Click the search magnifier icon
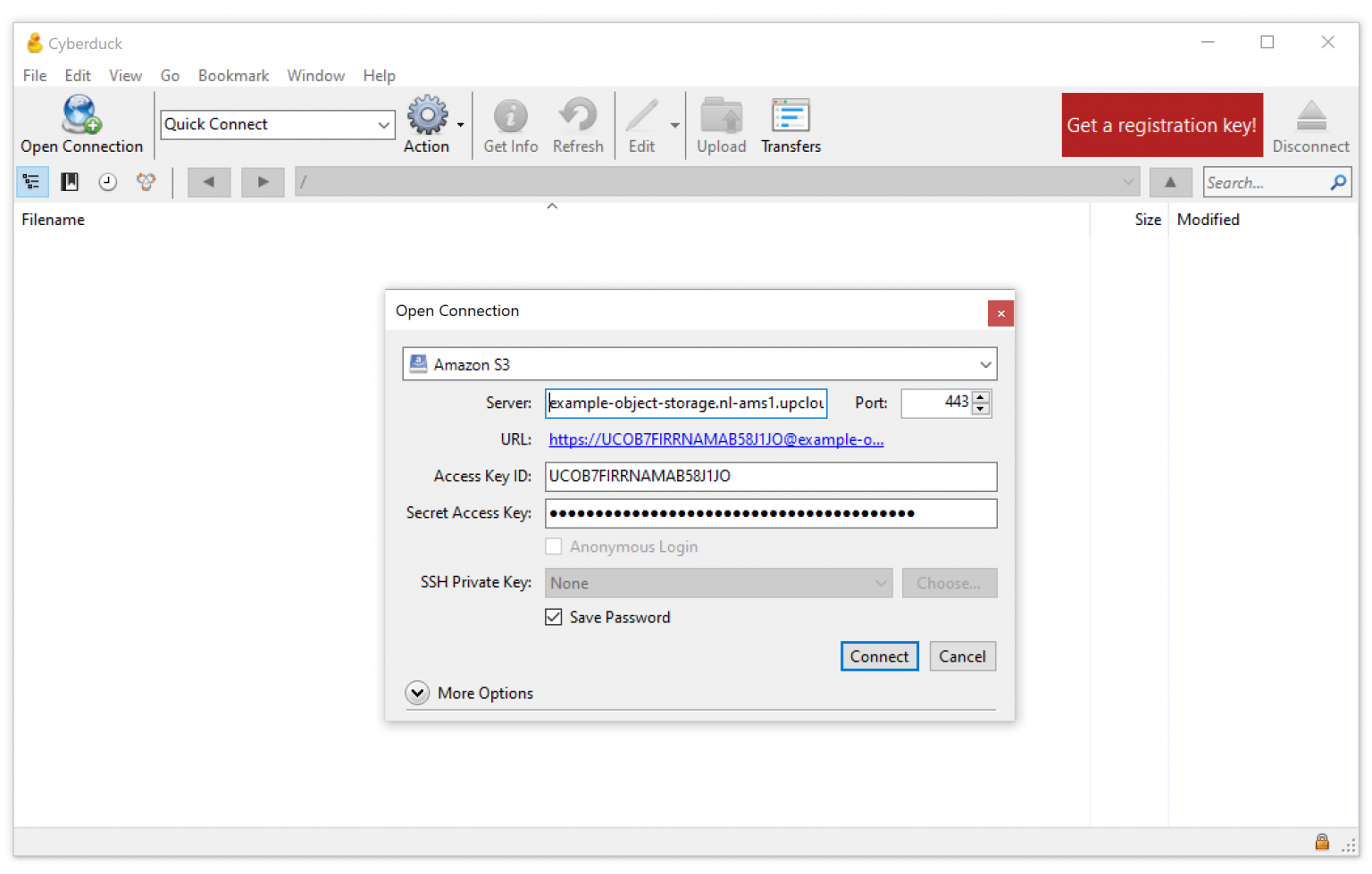Screen dimensions: 1372x874 [x=1338, y=182]
